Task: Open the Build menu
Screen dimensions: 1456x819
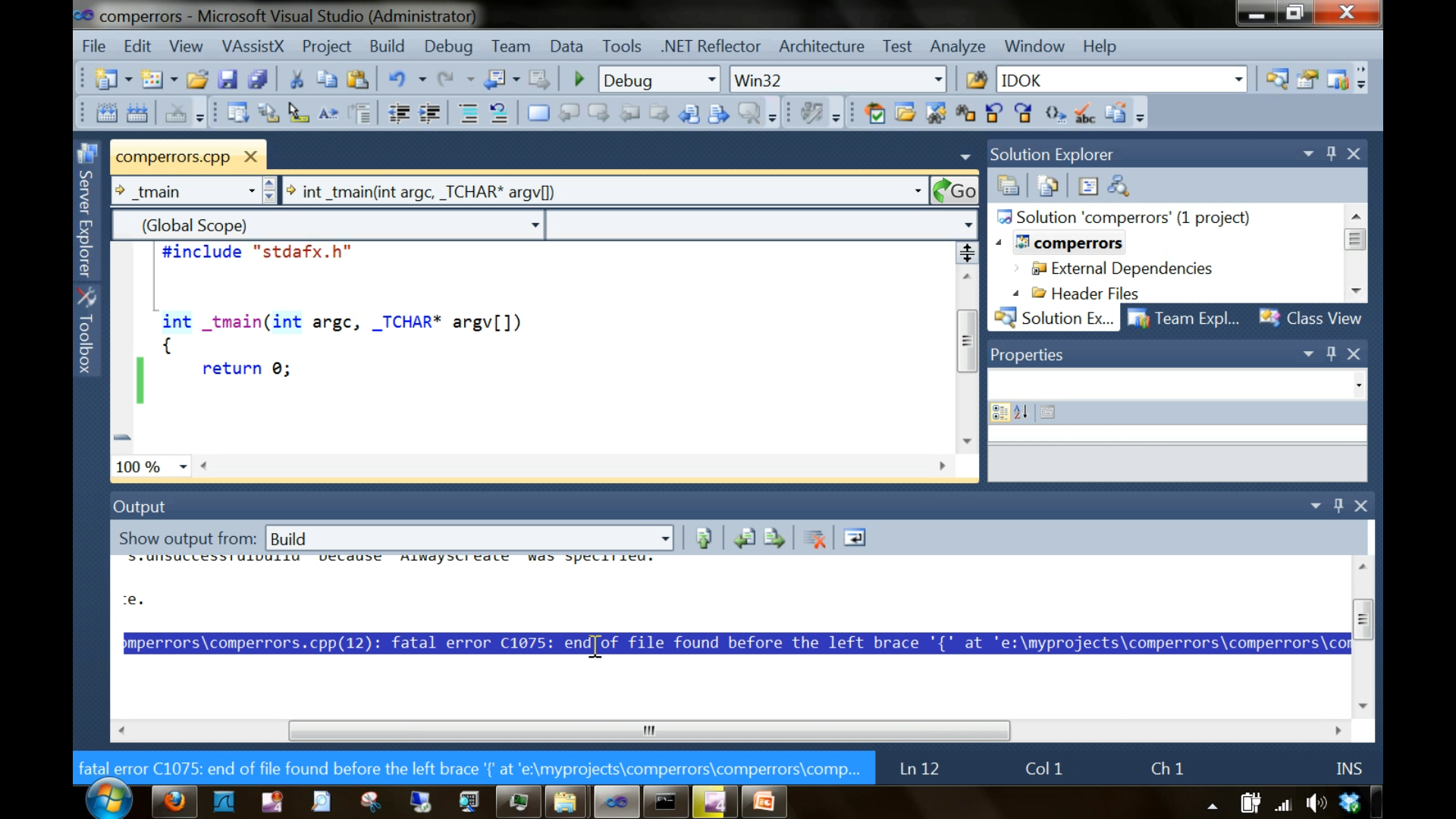Action: pos(387,46)
